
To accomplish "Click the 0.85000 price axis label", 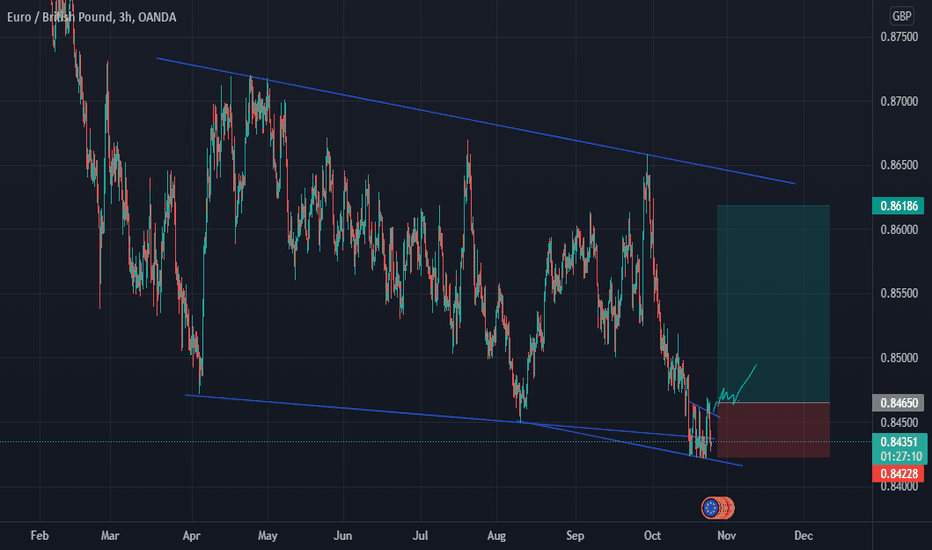I will click(899, 357).
